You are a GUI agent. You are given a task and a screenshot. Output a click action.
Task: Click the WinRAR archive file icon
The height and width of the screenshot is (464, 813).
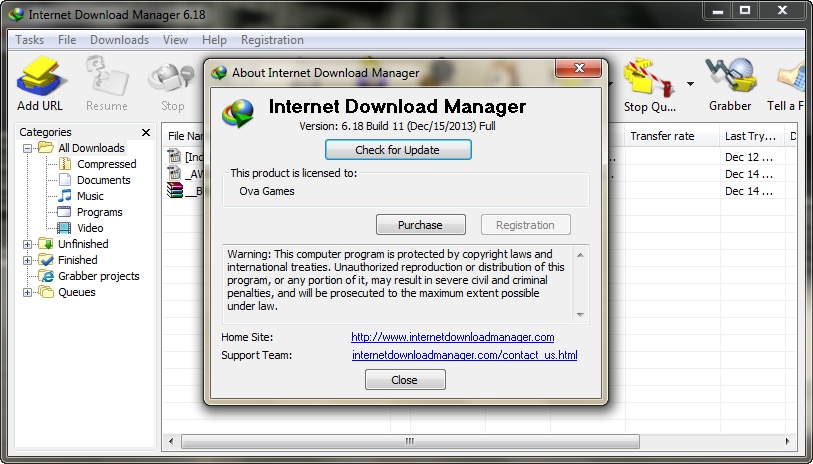(175, 190)
